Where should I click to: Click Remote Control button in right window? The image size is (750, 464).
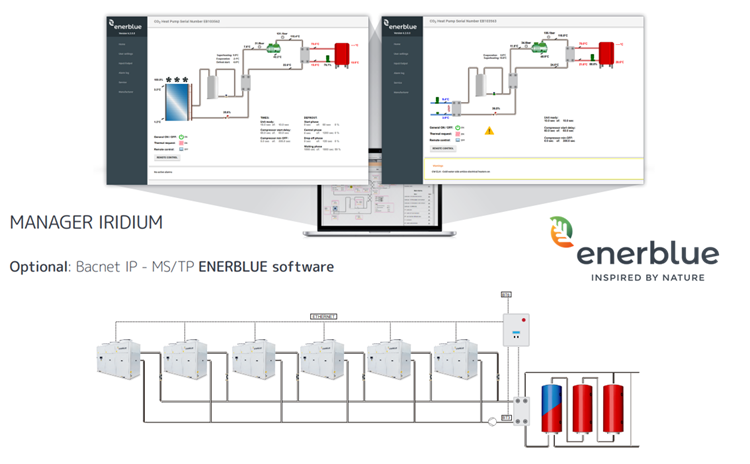(x=443, y=148)
